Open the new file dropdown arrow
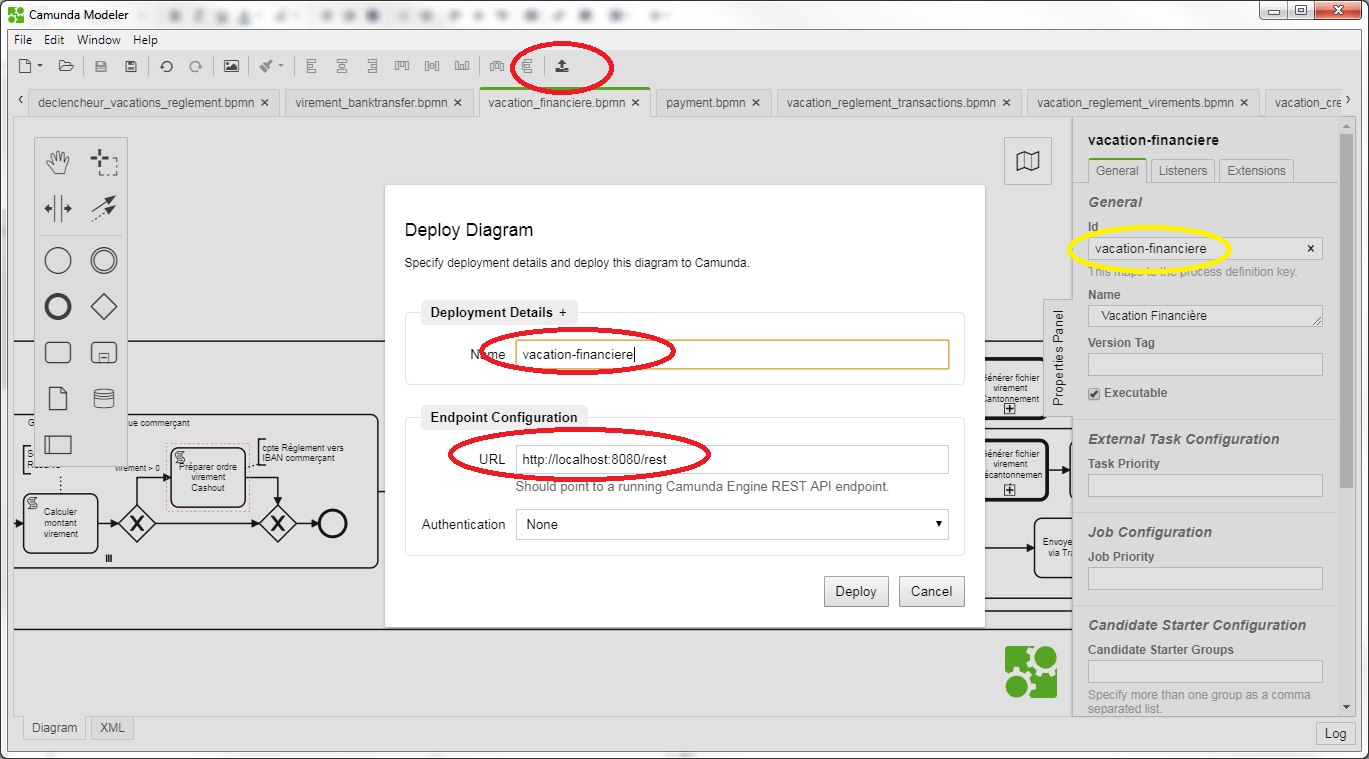Image resolution: width=1369 pixels, height=759 pixels. pyautogui.click(x=40, y=66)
